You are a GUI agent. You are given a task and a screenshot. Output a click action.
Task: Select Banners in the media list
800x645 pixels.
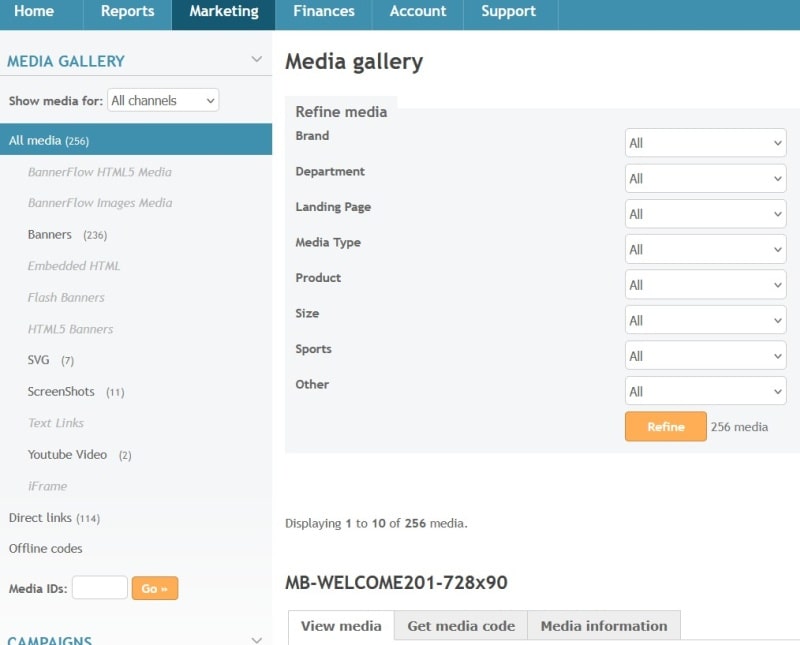(x=50, y=235)
